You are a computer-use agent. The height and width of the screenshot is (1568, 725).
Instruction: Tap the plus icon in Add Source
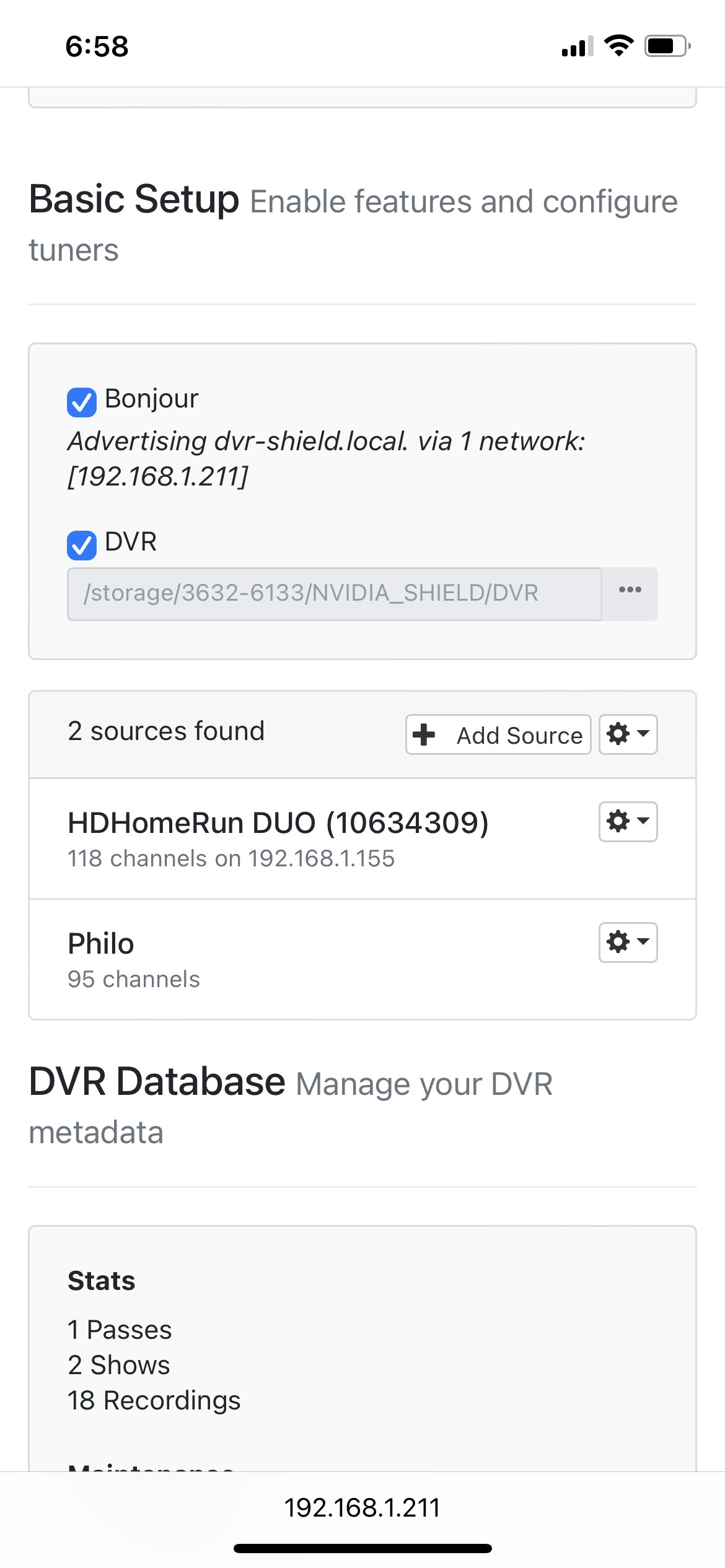(x=424, y=735)
